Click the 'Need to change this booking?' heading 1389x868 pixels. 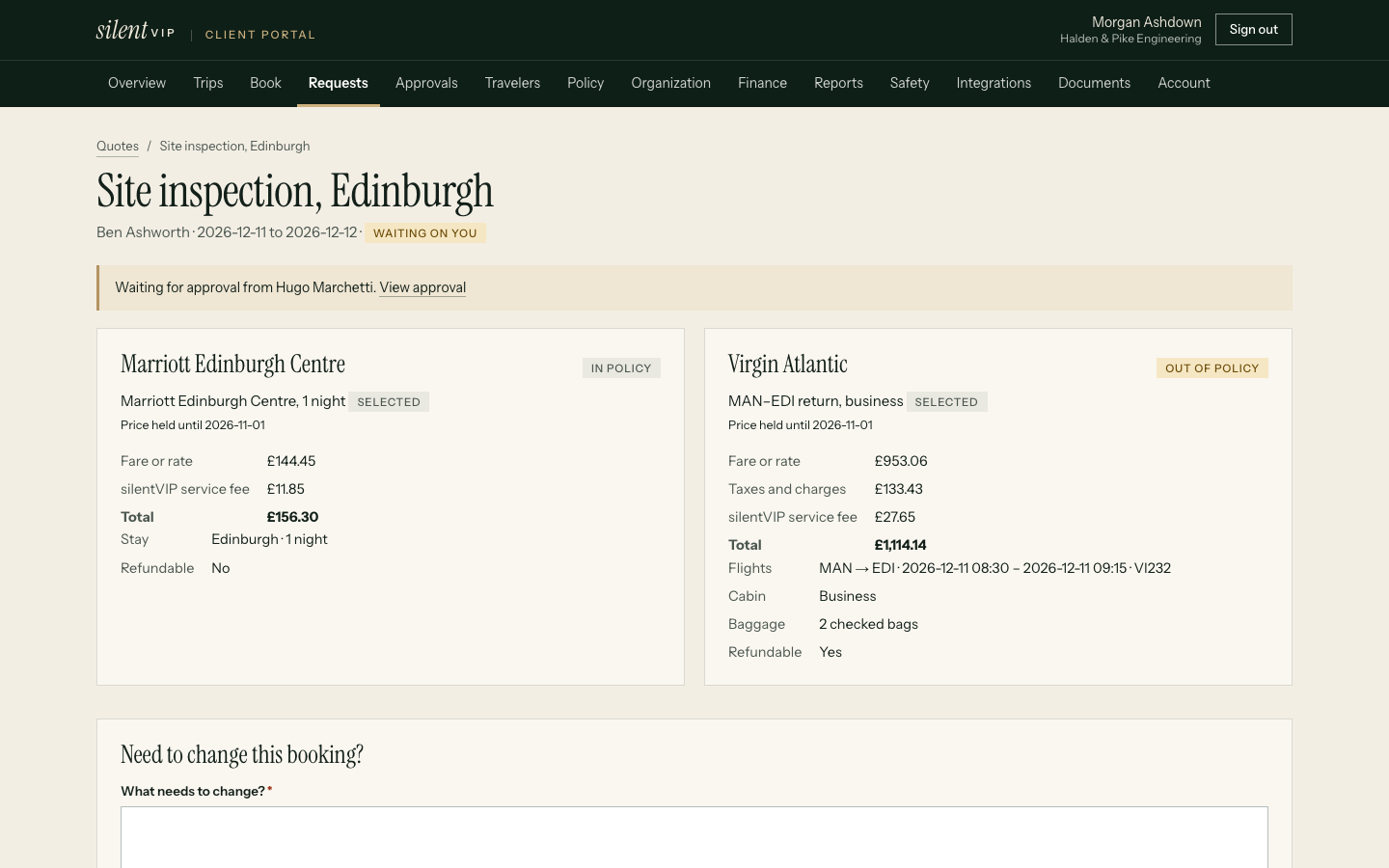(x=242, y=755)
